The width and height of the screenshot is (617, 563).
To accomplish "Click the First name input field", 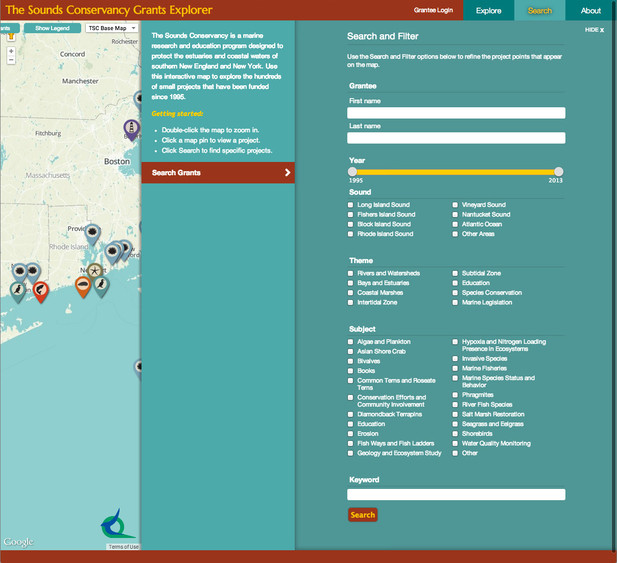I will (456, 113).
